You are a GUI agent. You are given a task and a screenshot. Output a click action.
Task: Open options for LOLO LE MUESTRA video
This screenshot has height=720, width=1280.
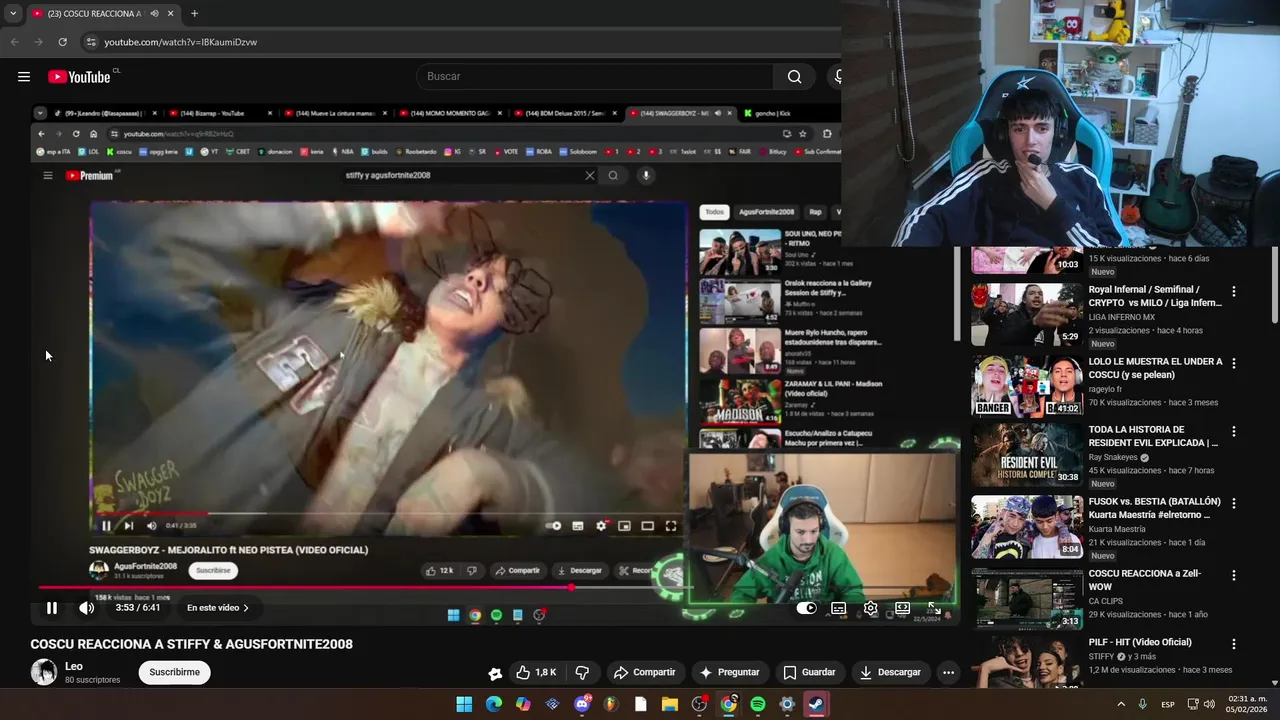(x=1233, y=363)
